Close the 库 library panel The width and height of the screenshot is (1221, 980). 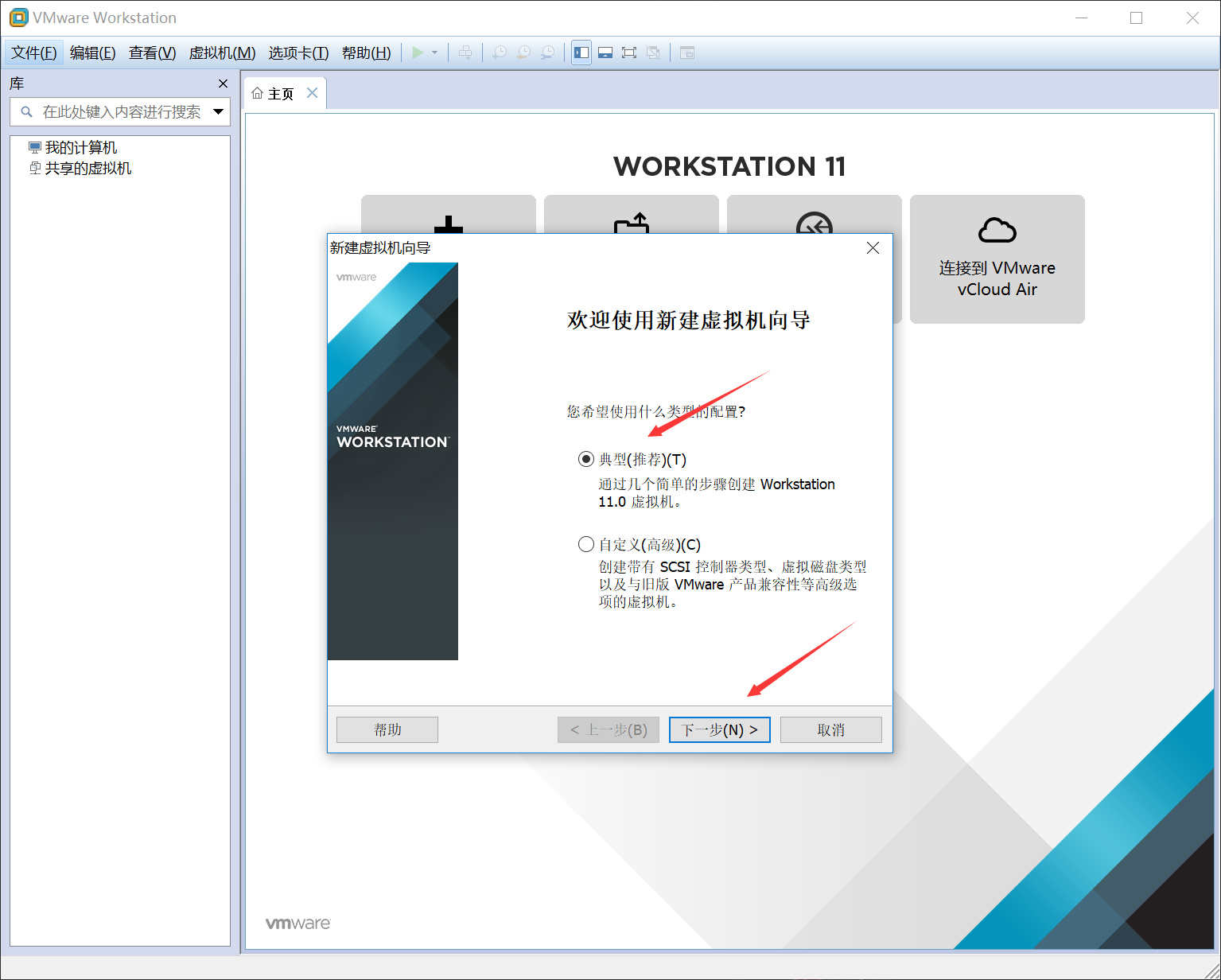pyautogui.click(x=223, y=84)
